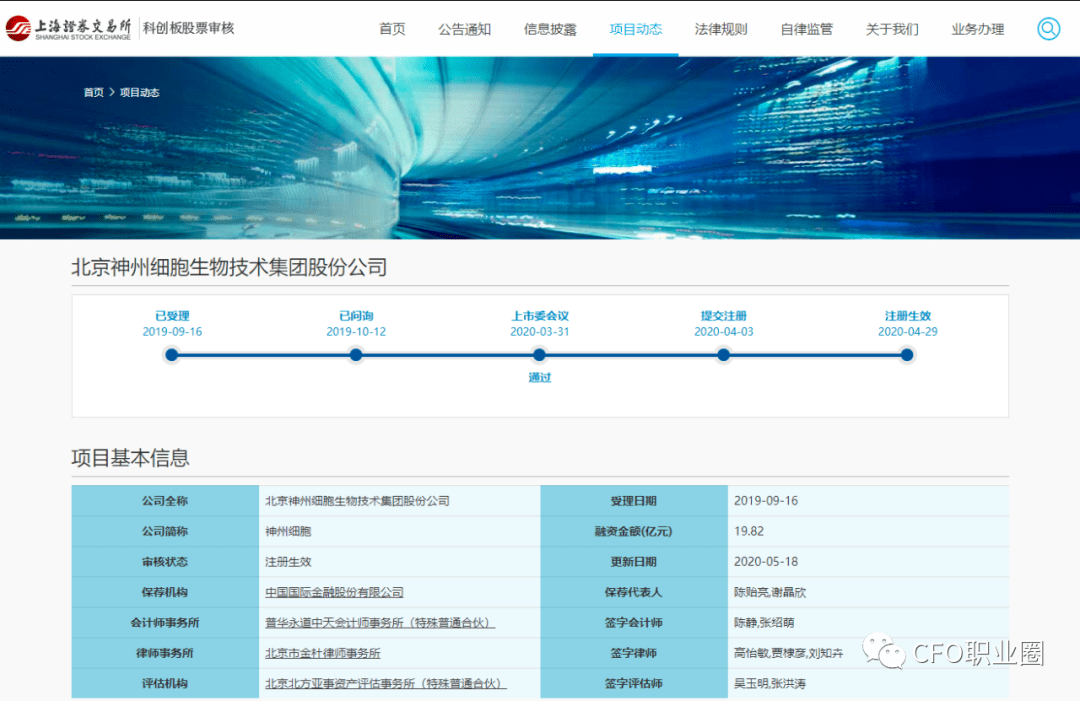Open the 中国国际金融股份有限公司 sponsor link
Image resolution: width=1080 pixels, height=701 pixels.
332,592
